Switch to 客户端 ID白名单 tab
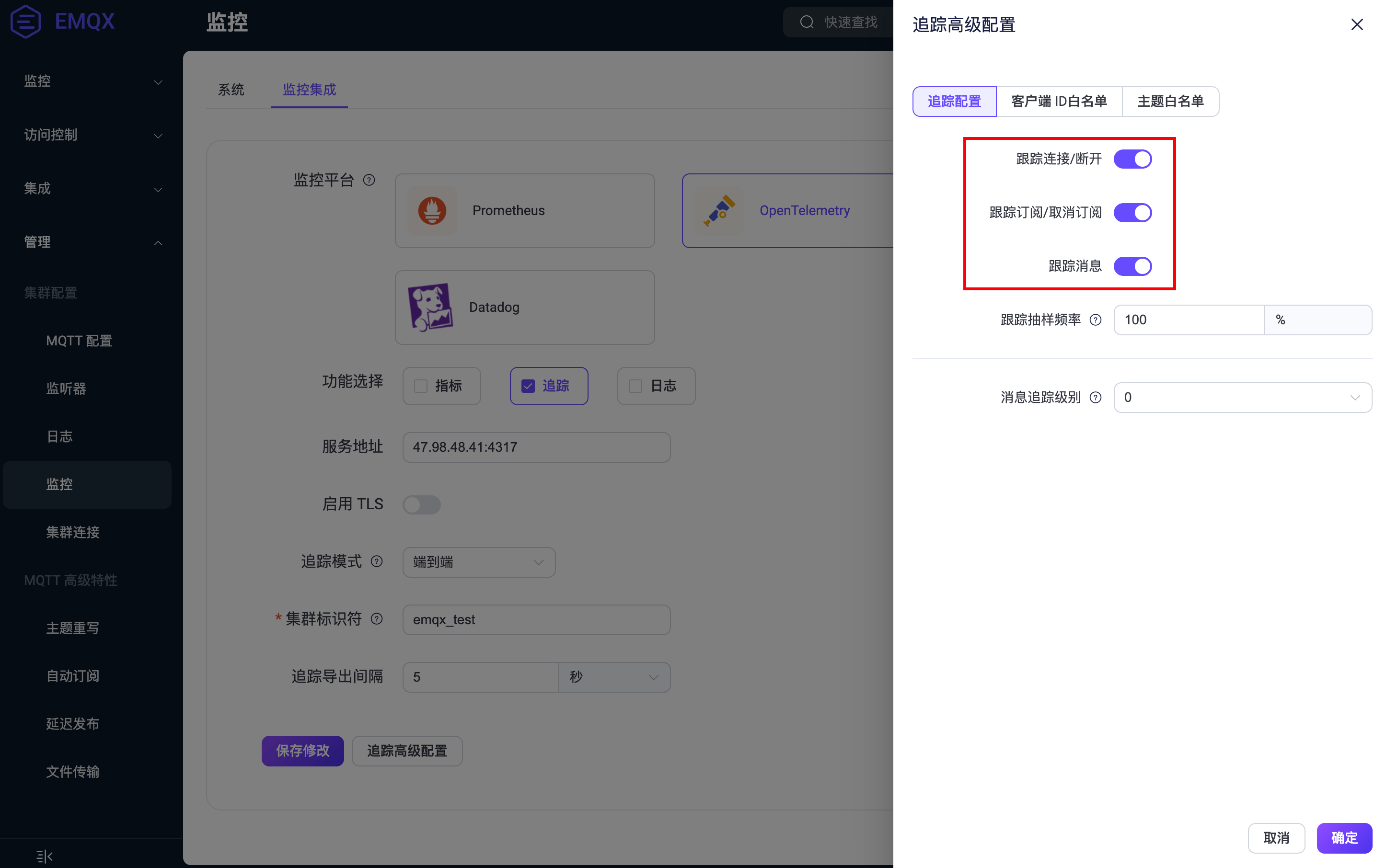Screen dimensions: 1386x868 (1059, 102)
